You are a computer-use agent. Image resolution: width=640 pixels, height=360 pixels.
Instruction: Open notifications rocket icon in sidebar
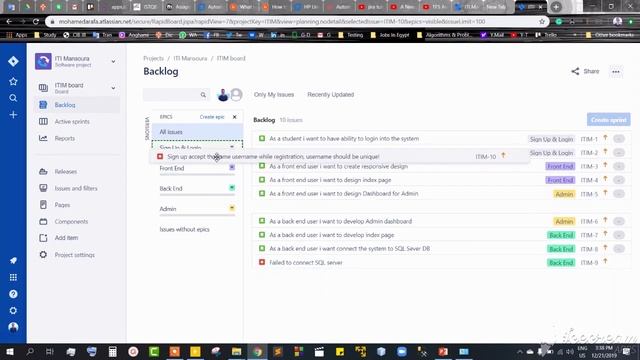point(13,260)
